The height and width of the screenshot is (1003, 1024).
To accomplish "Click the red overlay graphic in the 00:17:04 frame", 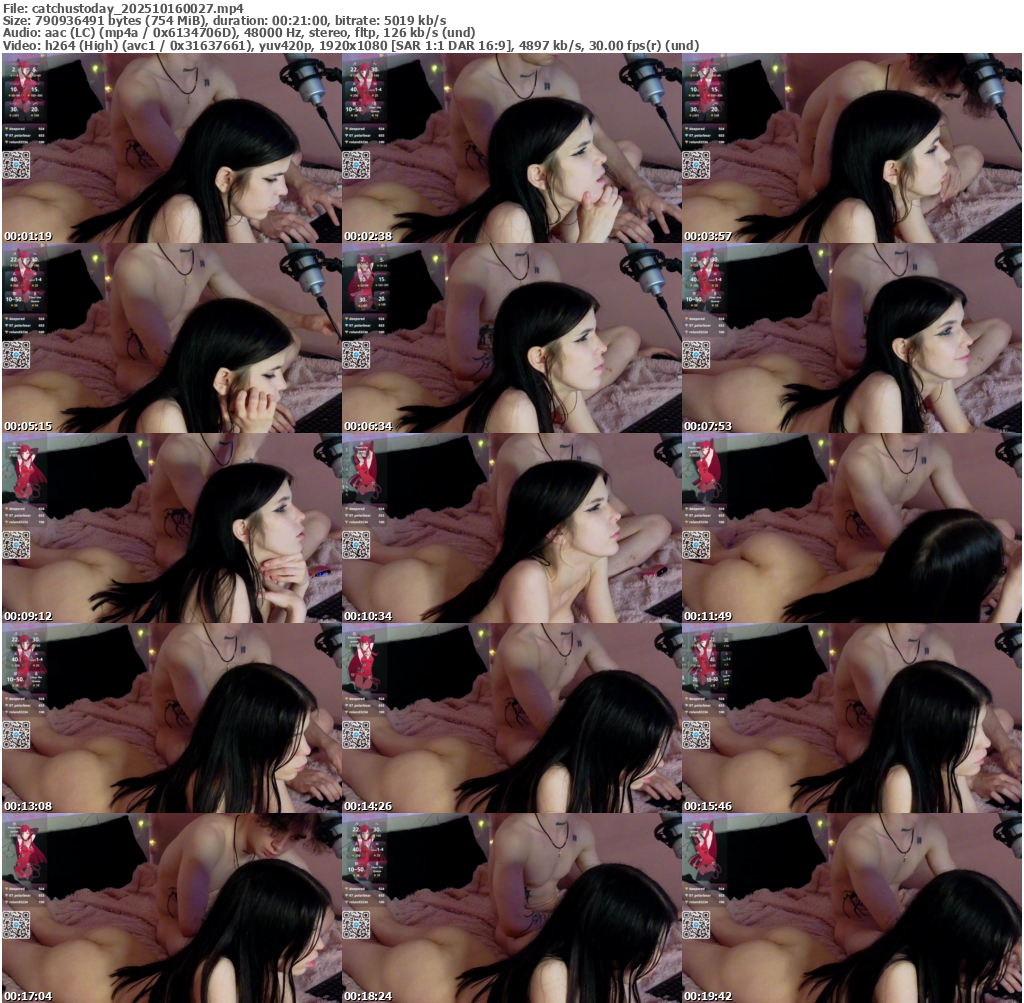I will [x=24, y=852].
